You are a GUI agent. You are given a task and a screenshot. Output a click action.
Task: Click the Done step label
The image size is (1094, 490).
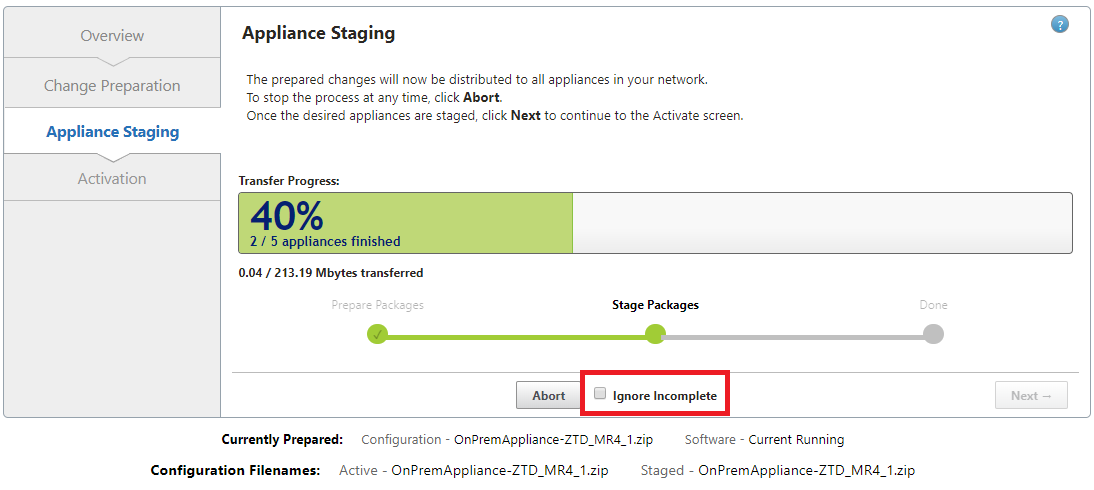pyautogui.click(x=933, y=305)
